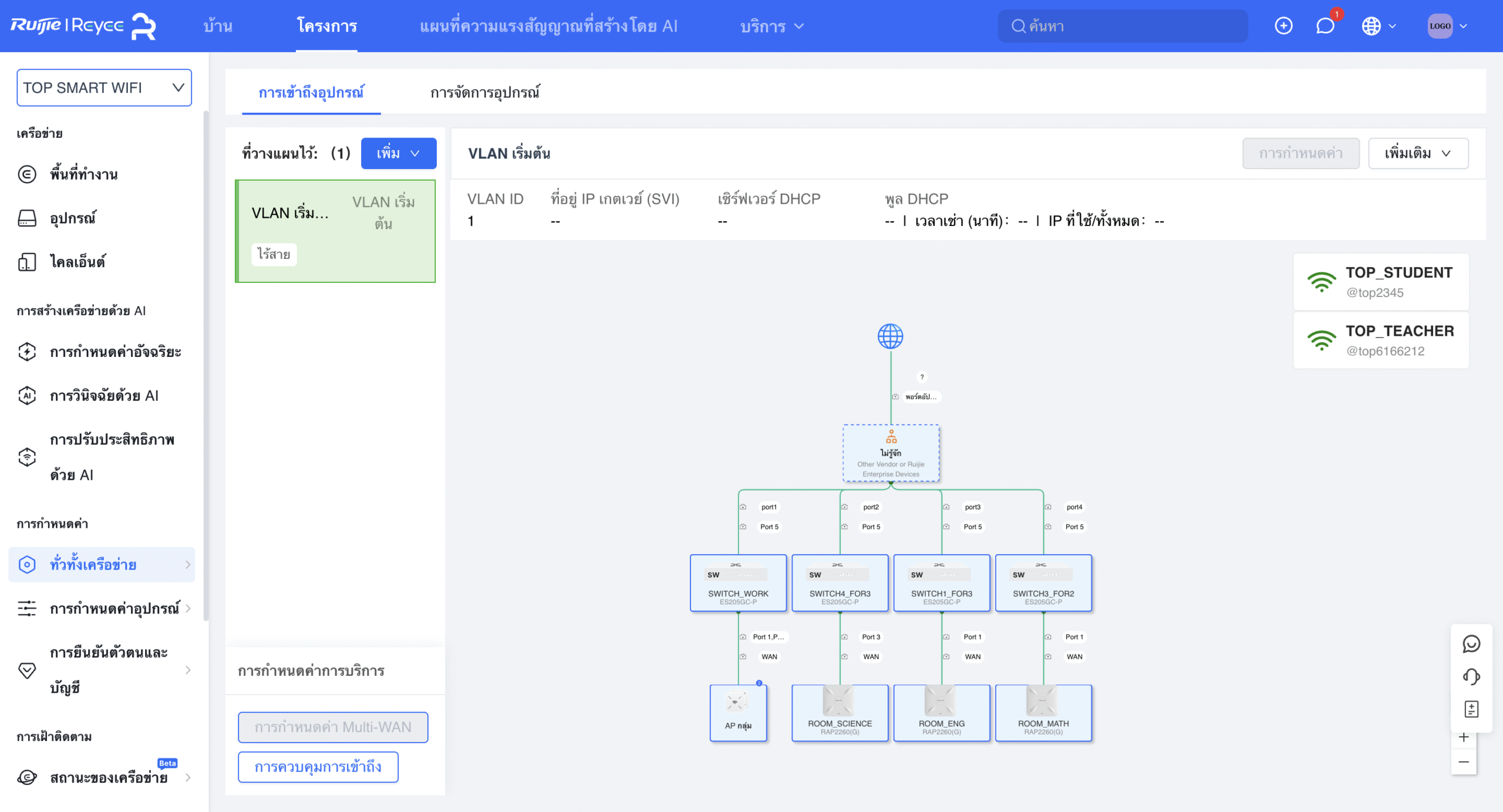Select TOP_STUDENT wifi network card
Viewport: 1503px width, 812px height.
(1381, 282)
